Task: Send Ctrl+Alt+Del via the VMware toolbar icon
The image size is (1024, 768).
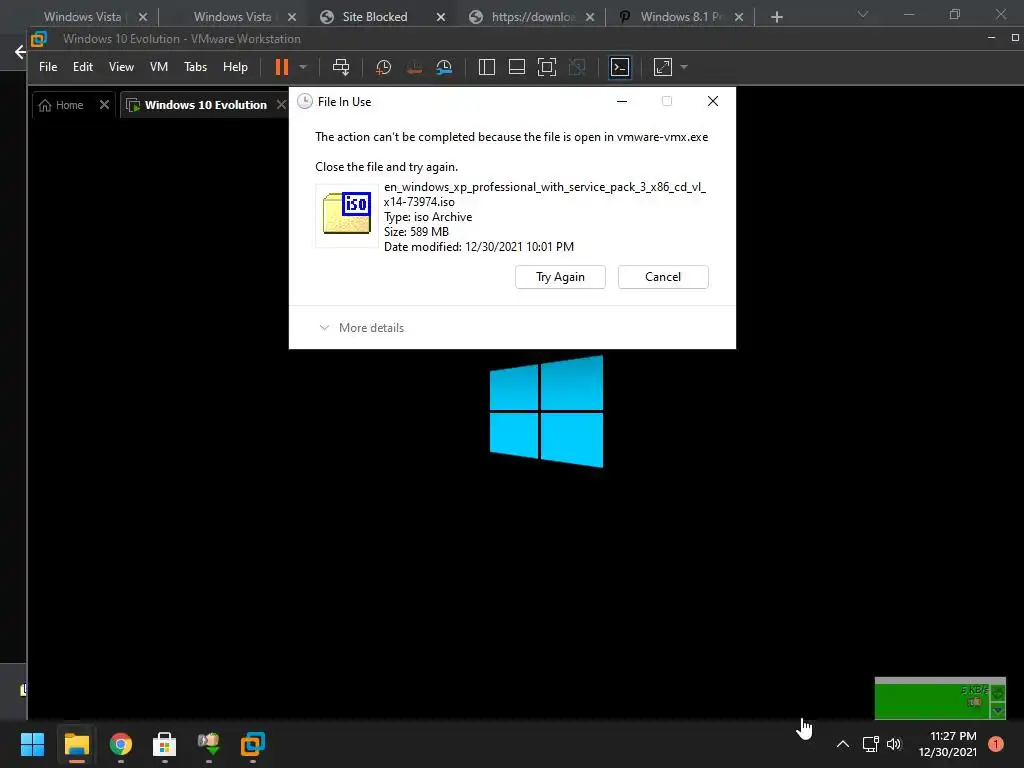Action: pos(341,67)
